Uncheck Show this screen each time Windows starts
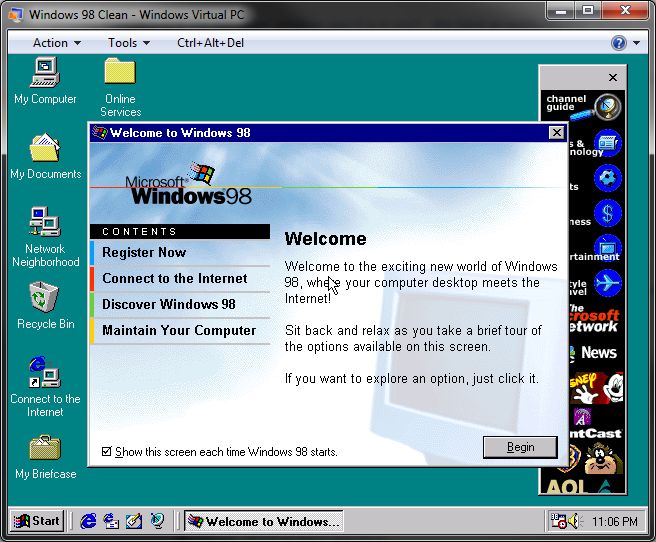Image resolution: width=656 pixels, height=542 pixels. pyautogui.click(x=106, y=451)
